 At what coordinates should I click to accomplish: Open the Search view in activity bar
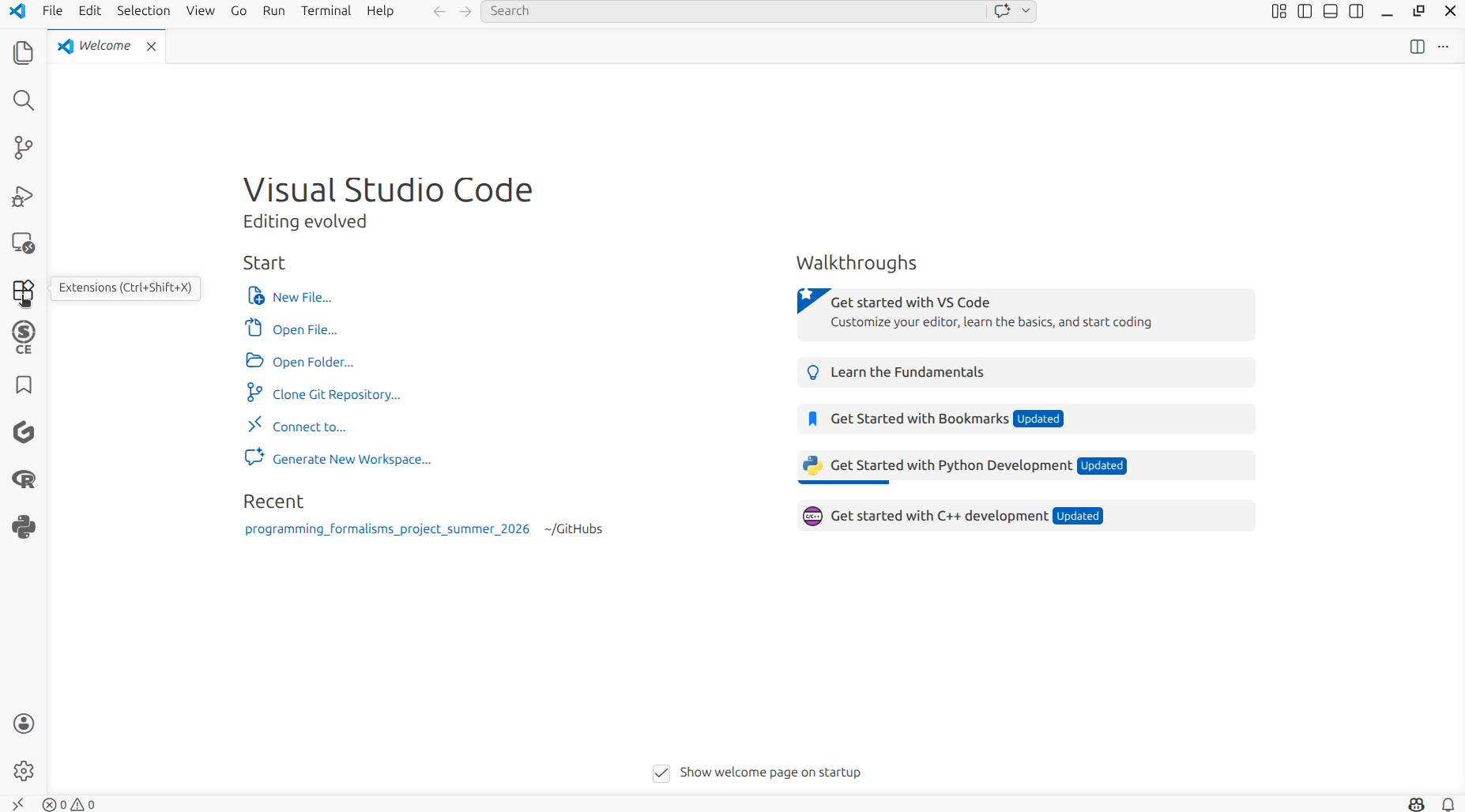click(x=24, y=100)
